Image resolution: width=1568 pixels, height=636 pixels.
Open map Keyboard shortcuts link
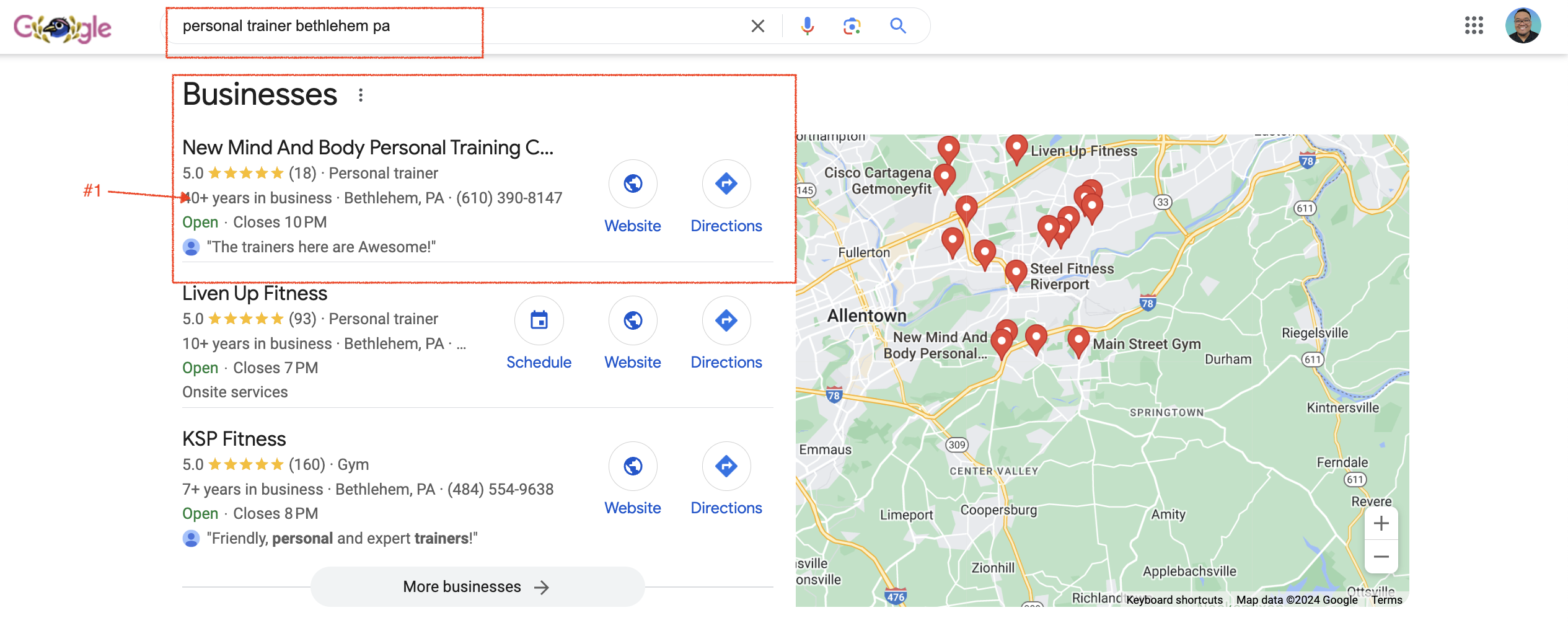1174,599
